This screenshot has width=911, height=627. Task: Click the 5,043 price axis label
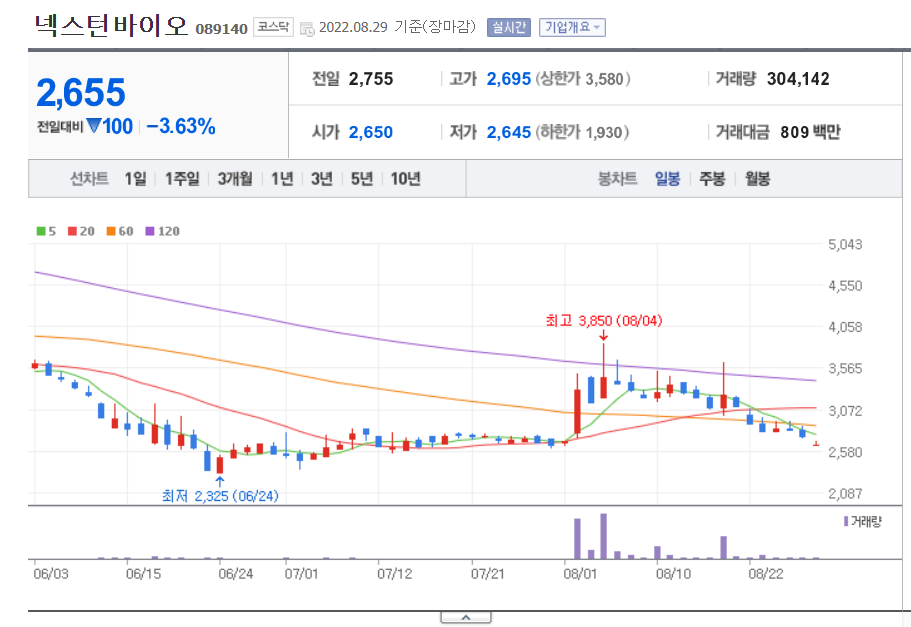pyautogui.click(x=845, y=245)
